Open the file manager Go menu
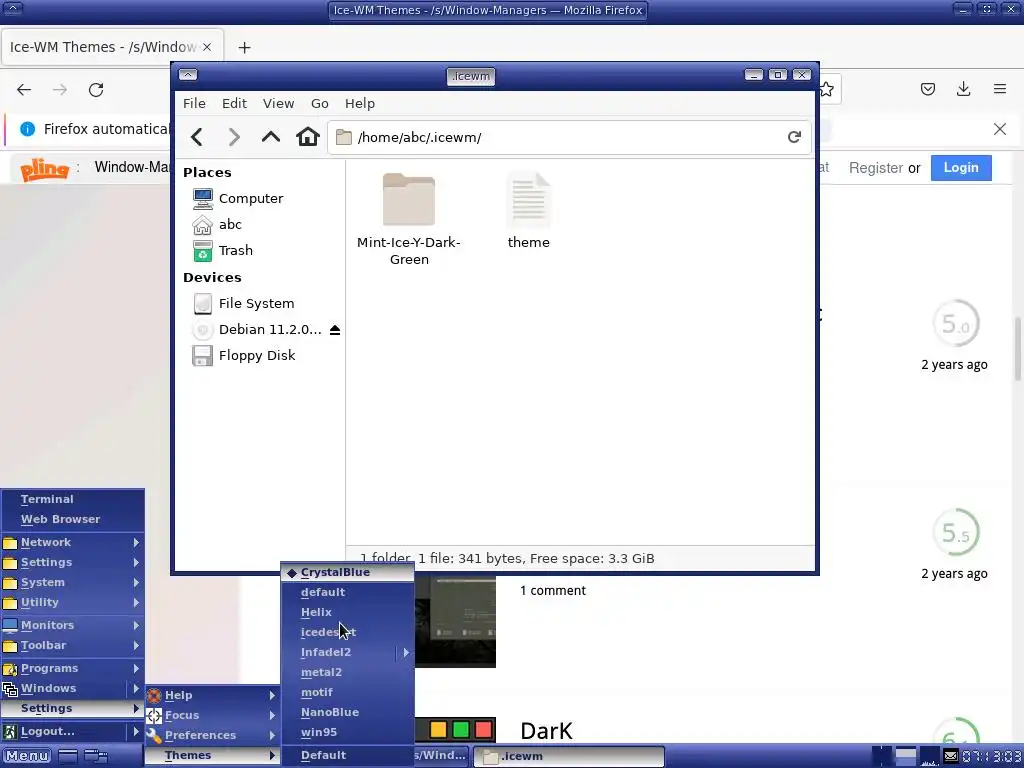Screen dimensions: 1024x768 319,103
